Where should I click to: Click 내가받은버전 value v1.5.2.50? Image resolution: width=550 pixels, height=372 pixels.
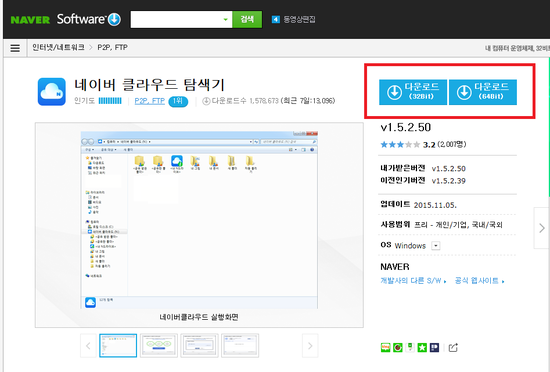(x=449, y=169)
